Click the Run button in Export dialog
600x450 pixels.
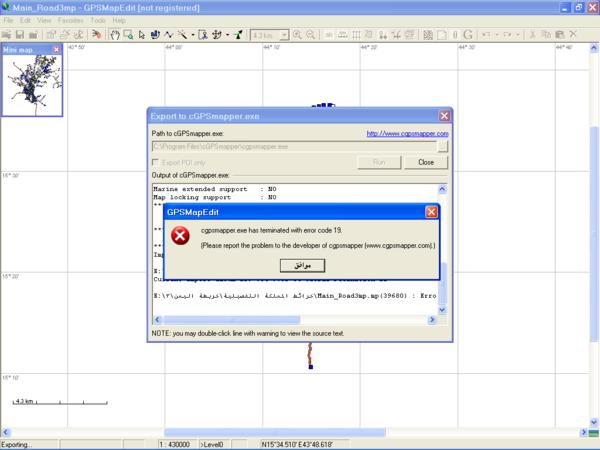[x=379, y=162]
